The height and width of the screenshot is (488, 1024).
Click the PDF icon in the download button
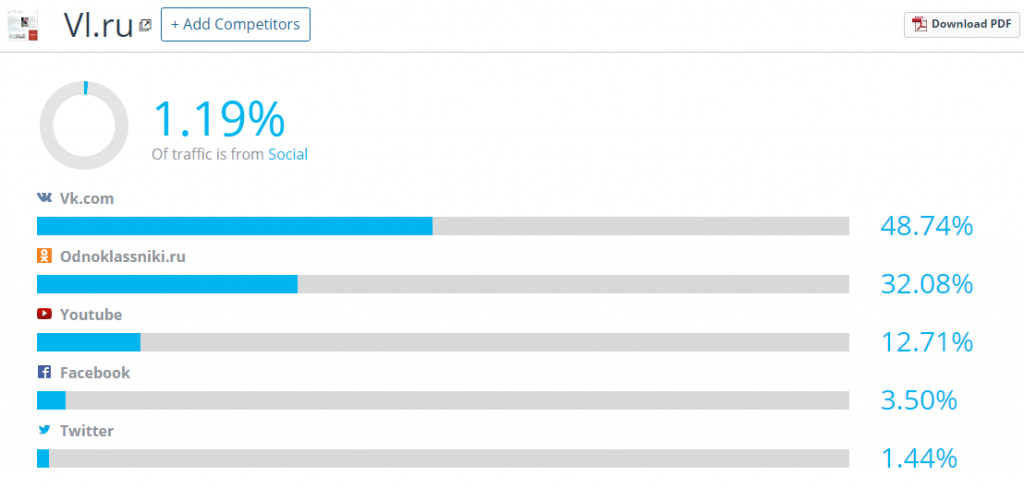(920, 25)
